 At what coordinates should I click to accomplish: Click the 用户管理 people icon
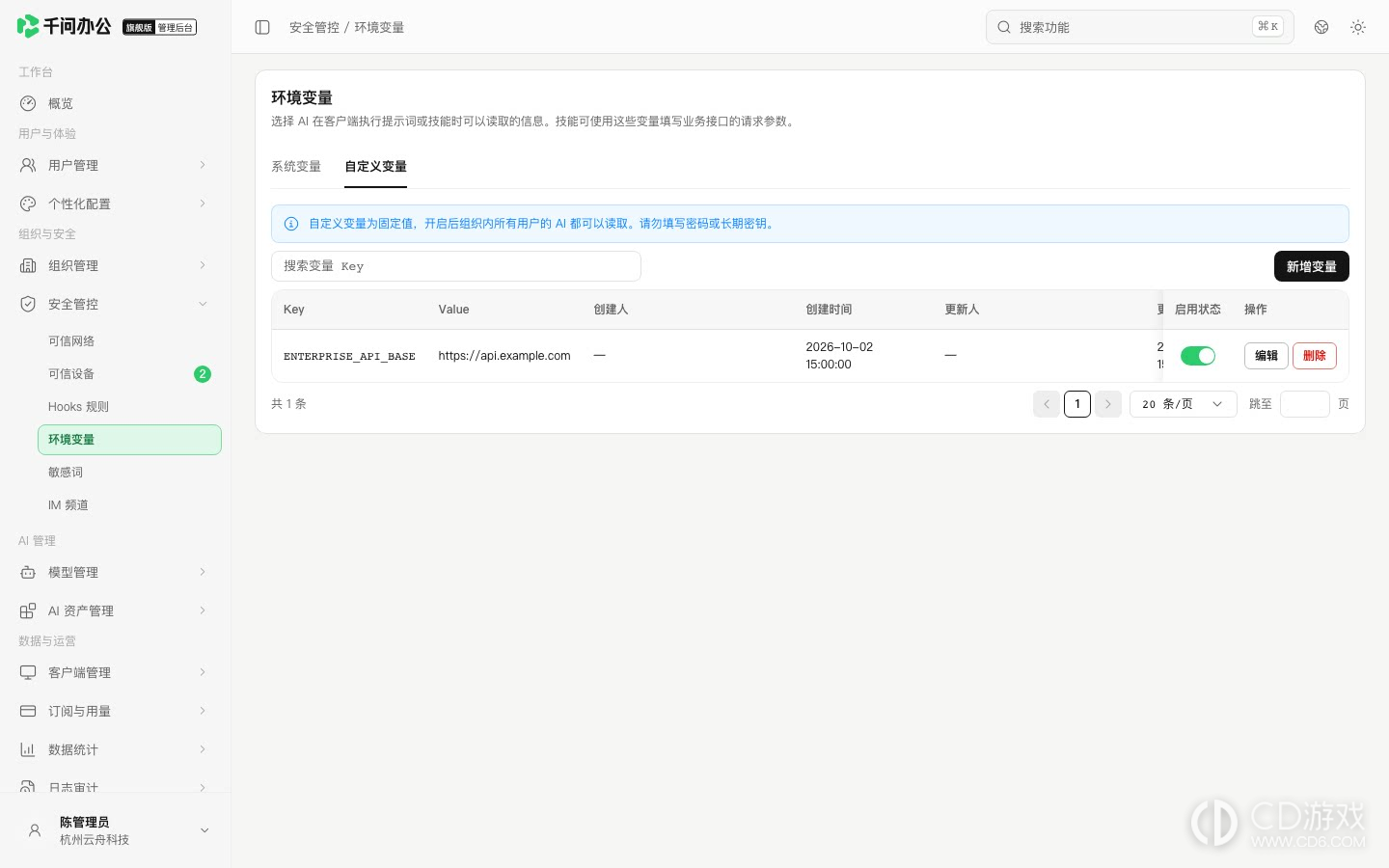pos(28,165)
